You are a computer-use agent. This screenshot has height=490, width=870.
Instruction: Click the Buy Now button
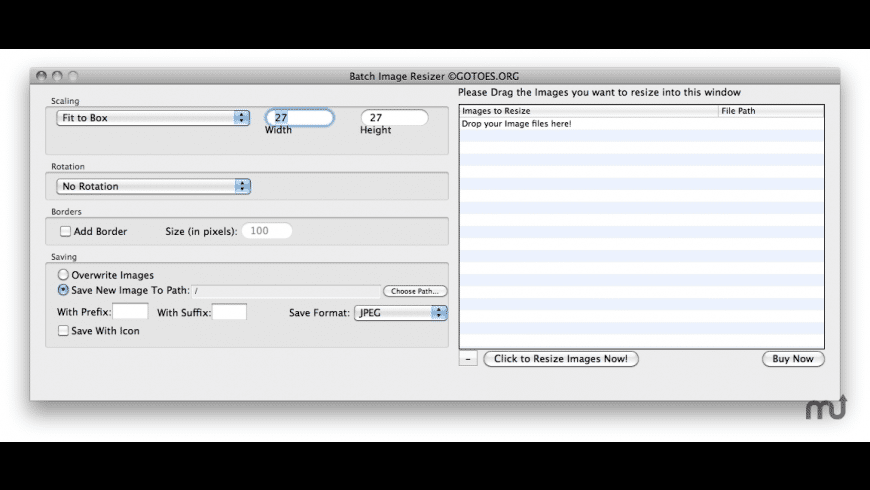coord(793,359)
